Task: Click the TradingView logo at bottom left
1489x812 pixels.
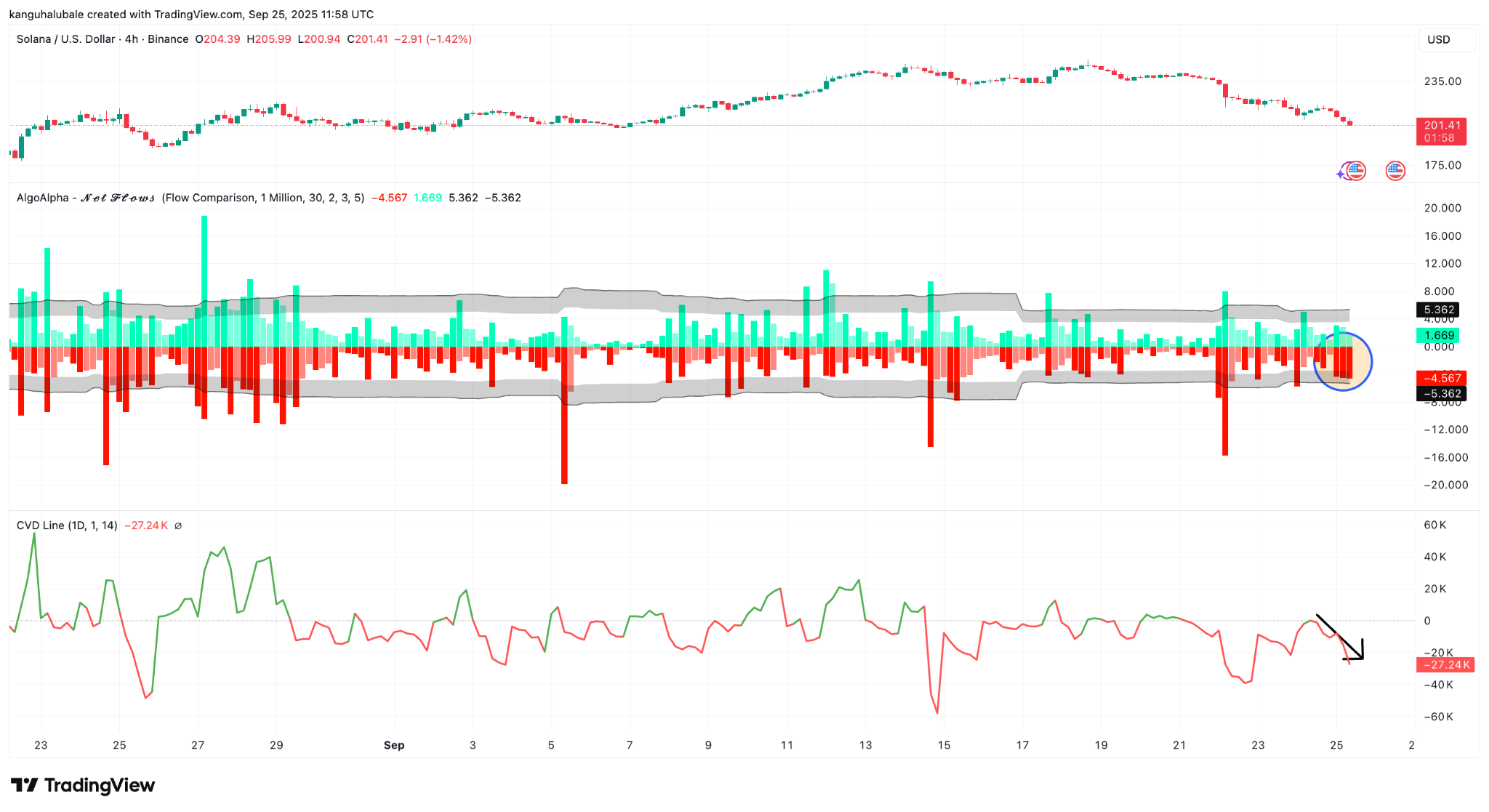Action: 83,786
